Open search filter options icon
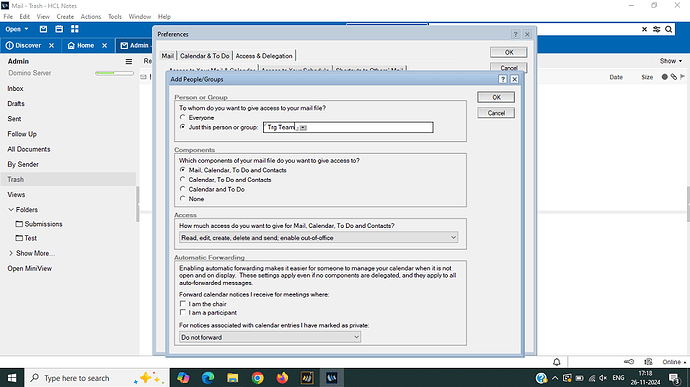Viewport: 690px width, 387px height. pos(657,29)
